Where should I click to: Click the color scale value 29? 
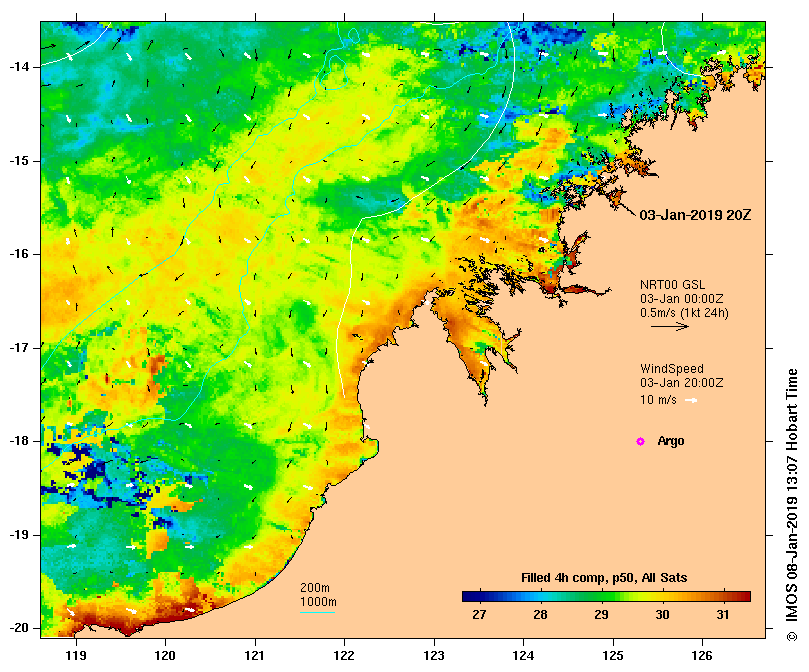tap(601, 615)
